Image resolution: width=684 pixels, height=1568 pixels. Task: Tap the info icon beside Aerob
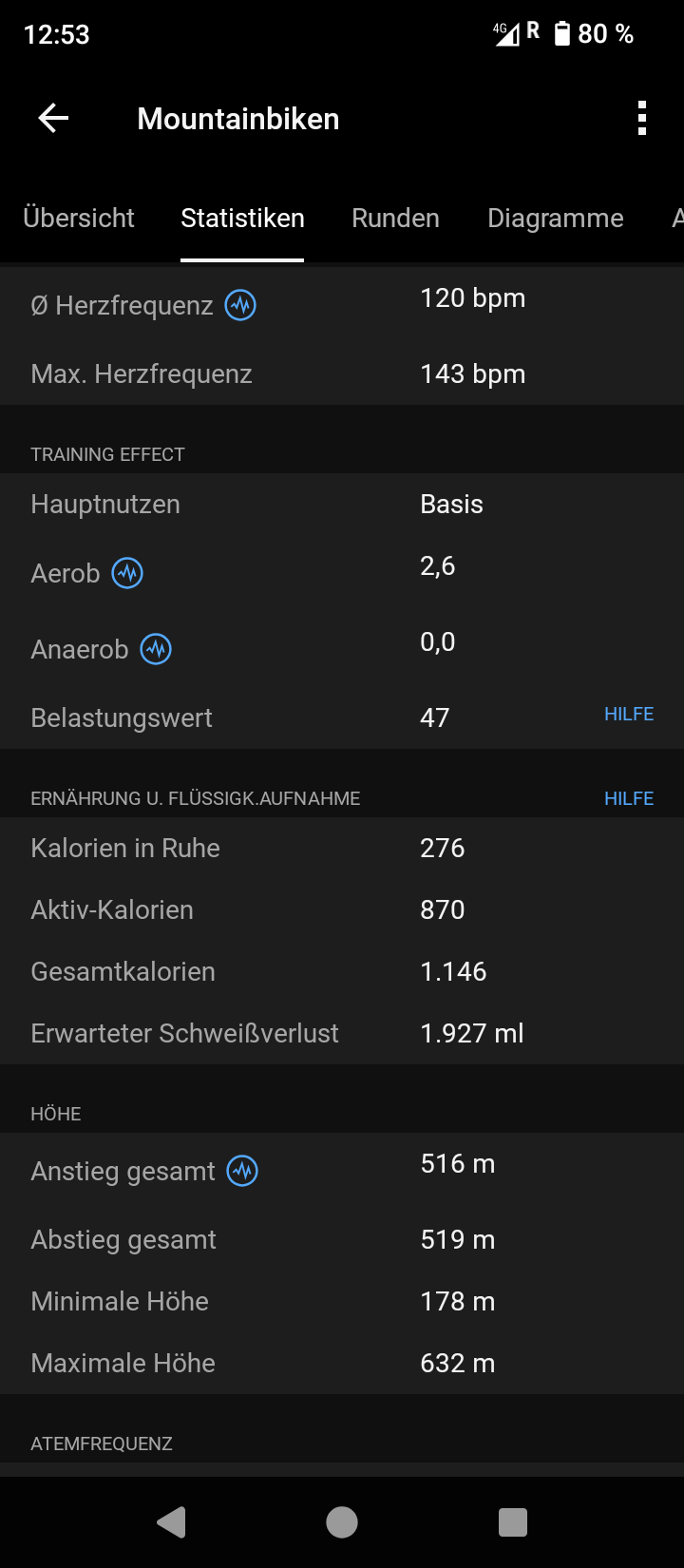click(x=127, y=574)
